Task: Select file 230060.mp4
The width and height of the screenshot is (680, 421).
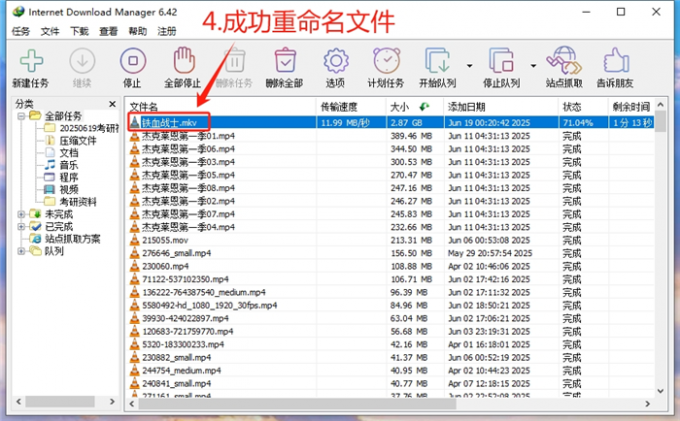Action: (x=165, y=266)
